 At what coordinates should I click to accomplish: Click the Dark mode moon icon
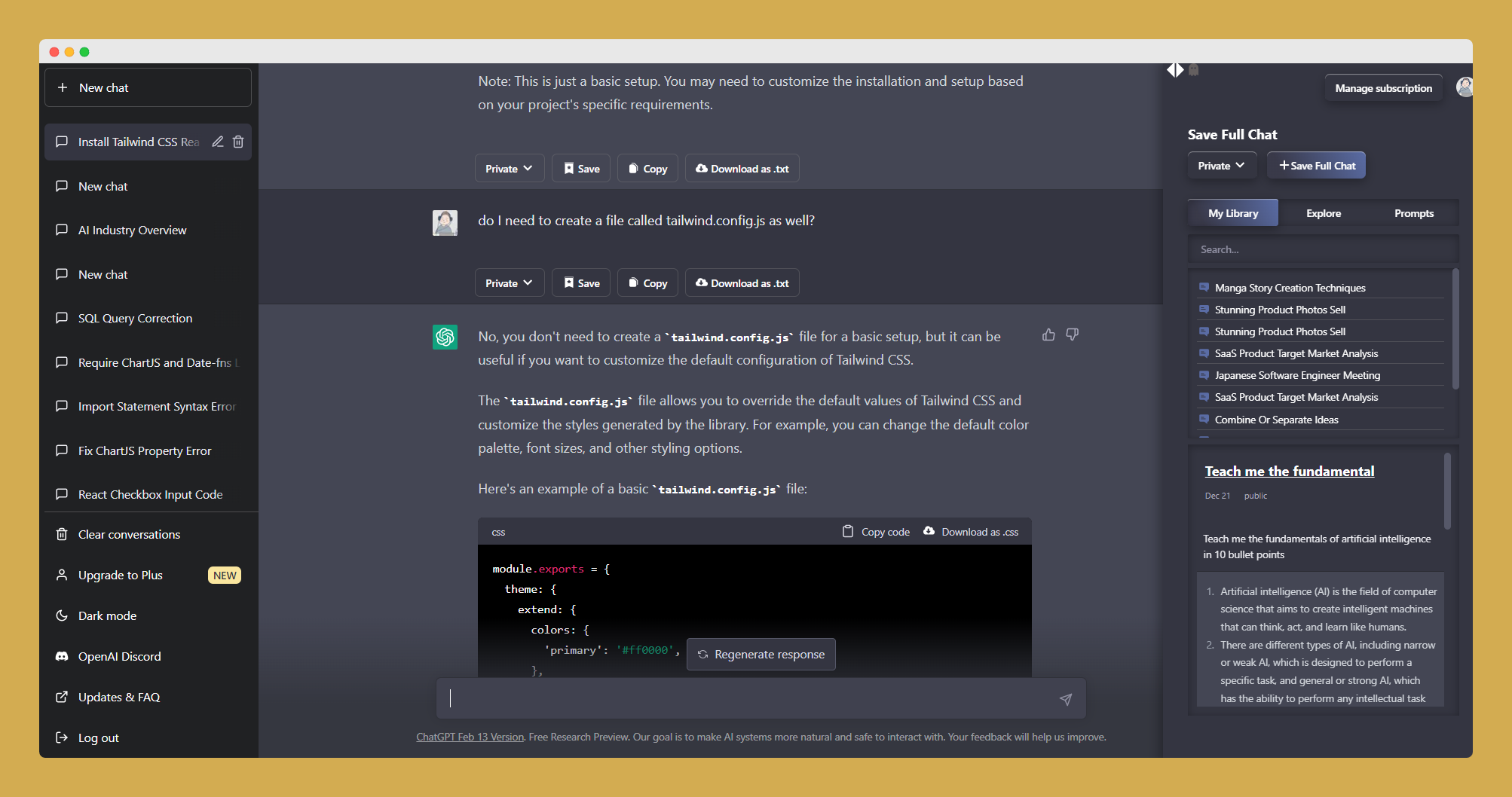(x=62, y=615)
